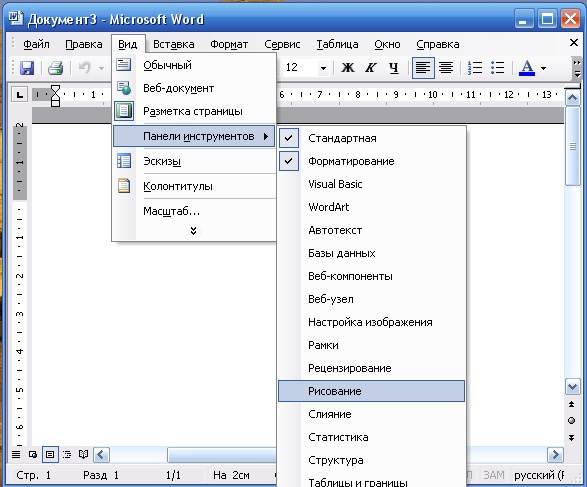This screenshot has height=487, width=587.
Task: Click the tab stop selector on ruler
Action: pos(19,94)
